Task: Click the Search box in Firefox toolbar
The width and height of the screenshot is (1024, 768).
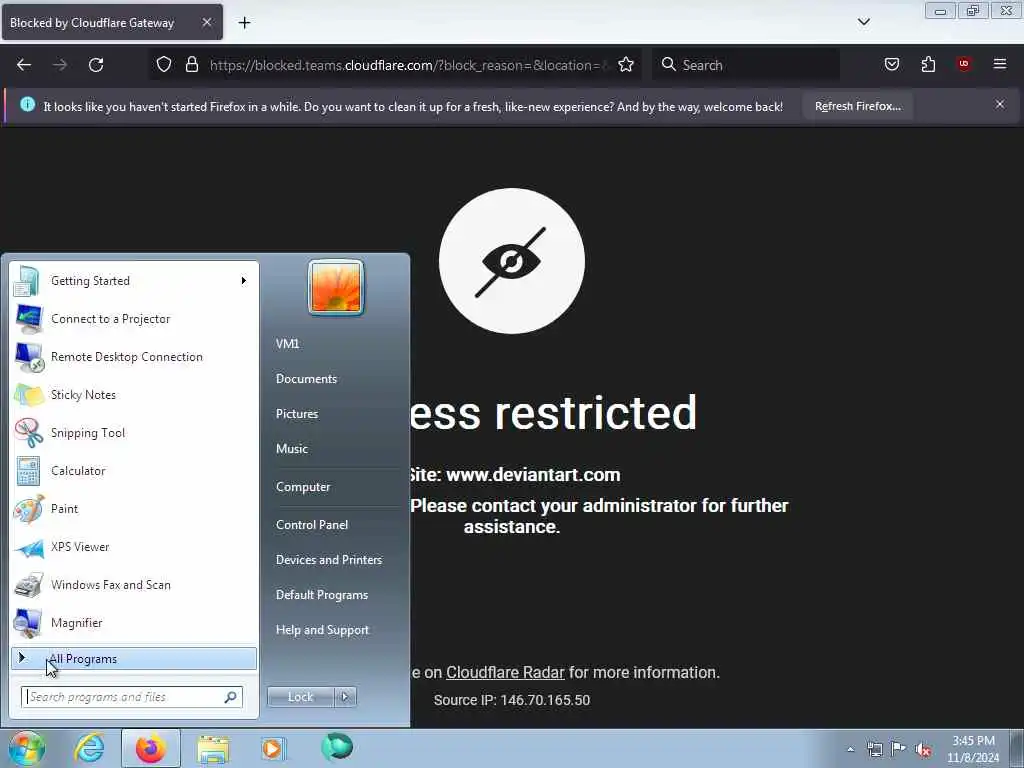Action: coord(744,65)
